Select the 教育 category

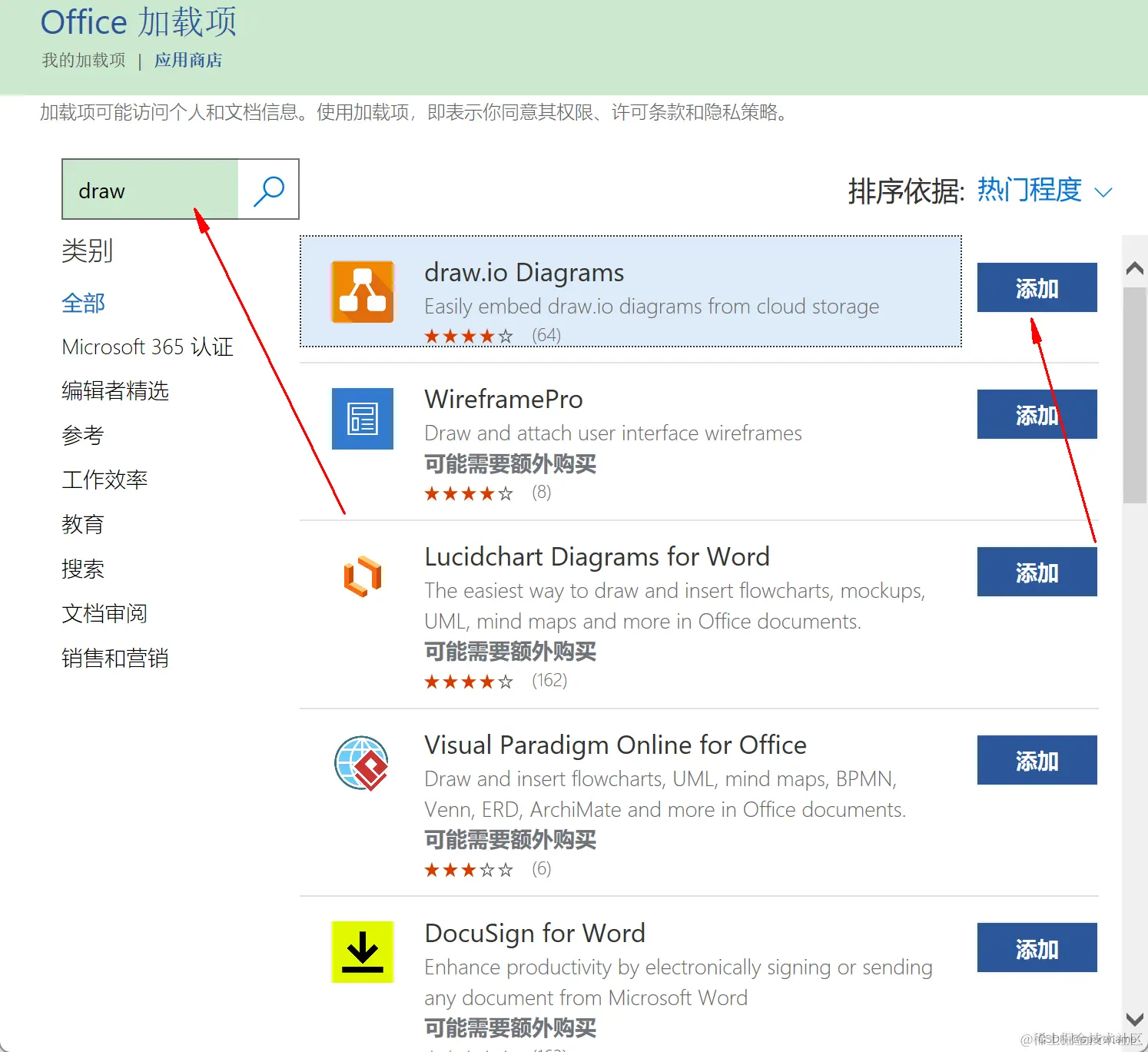point(83,524)
